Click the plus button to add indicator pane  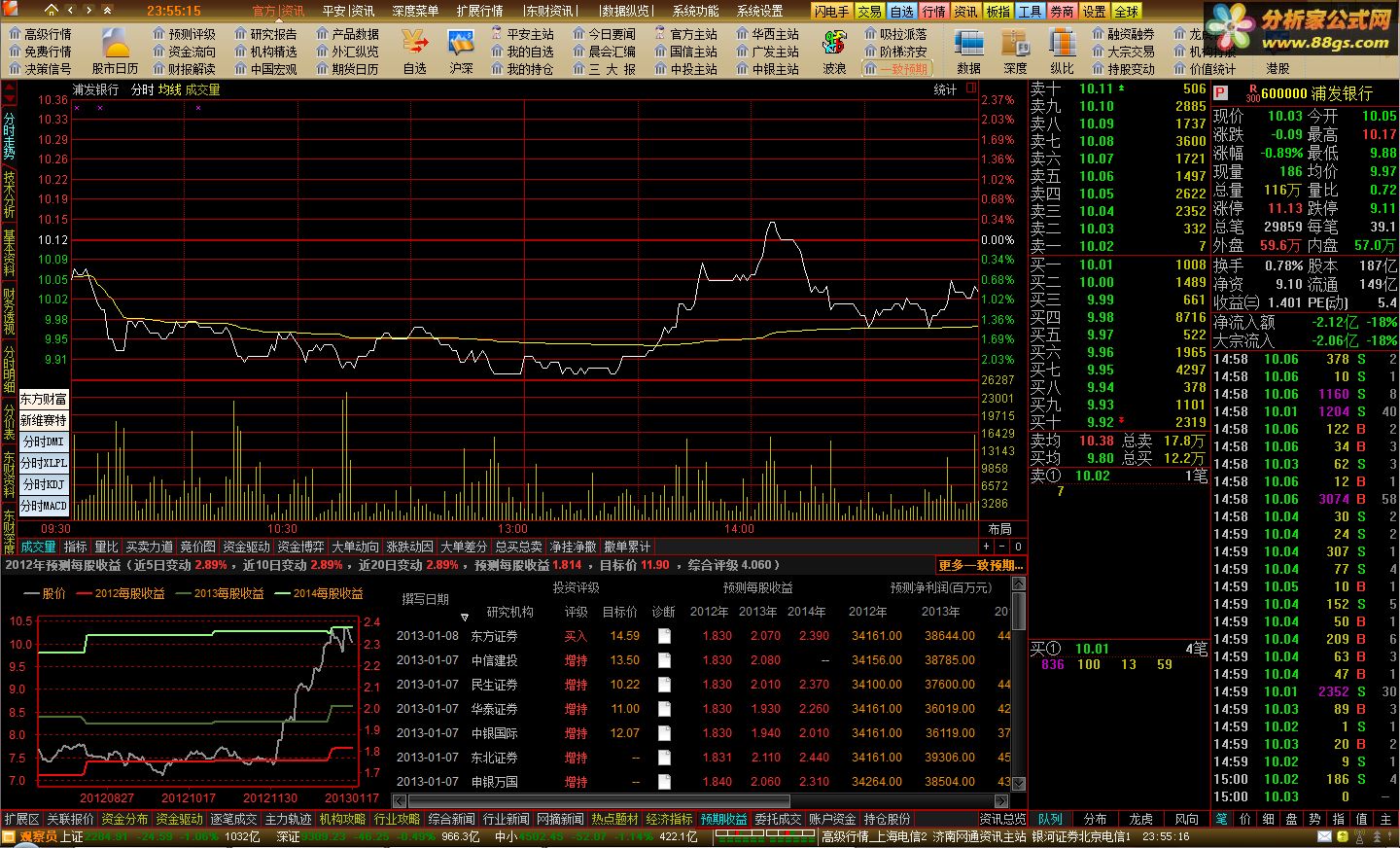(987, 547)
